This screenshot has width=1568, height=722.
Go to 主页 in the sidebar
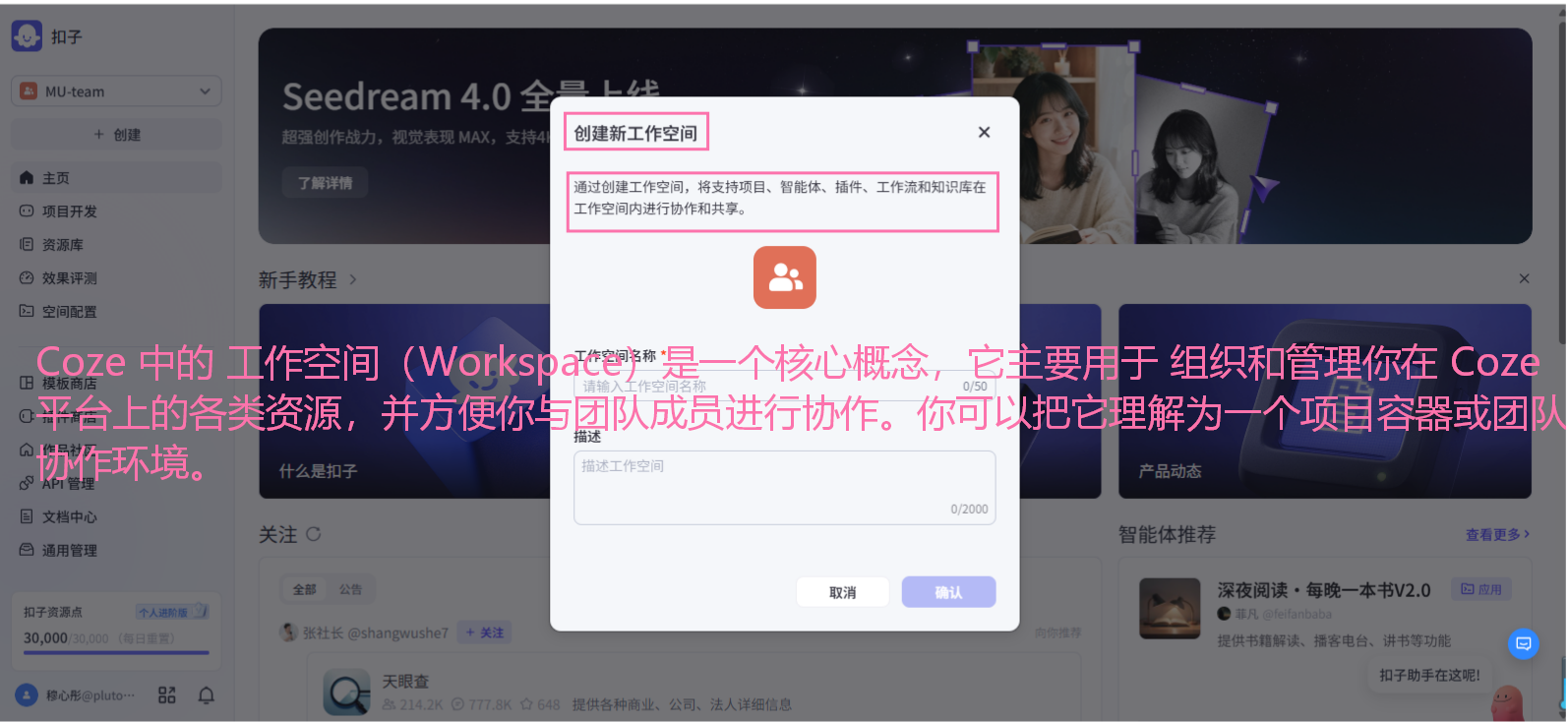[116, 178]
